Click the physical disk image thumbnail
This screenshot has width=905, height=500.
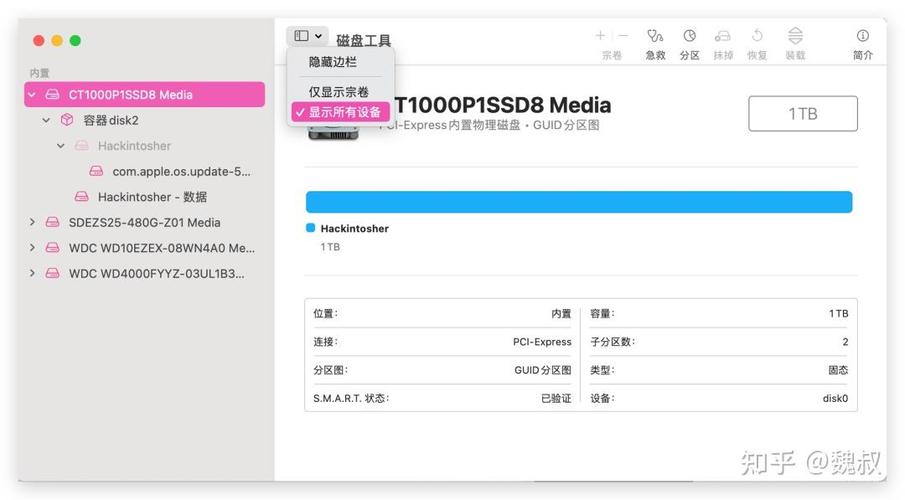333,132
